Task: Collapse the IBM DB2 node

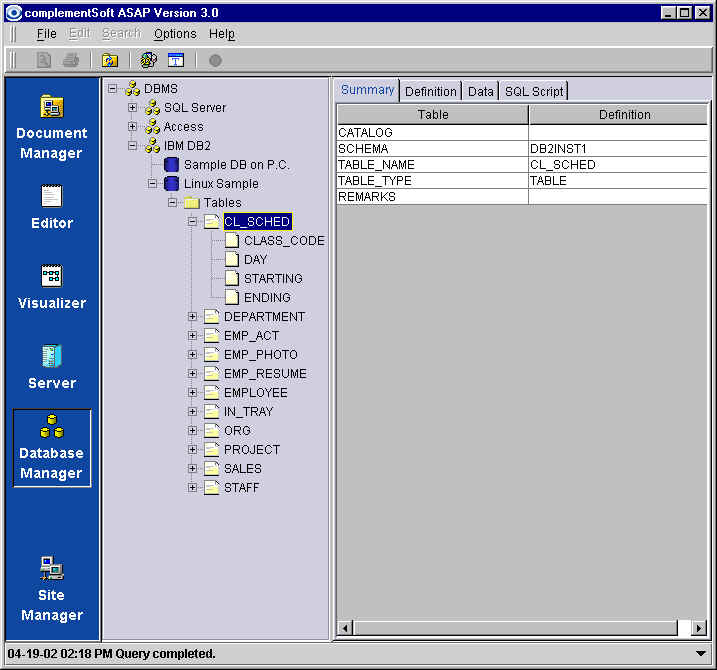Action: point(133,145)
